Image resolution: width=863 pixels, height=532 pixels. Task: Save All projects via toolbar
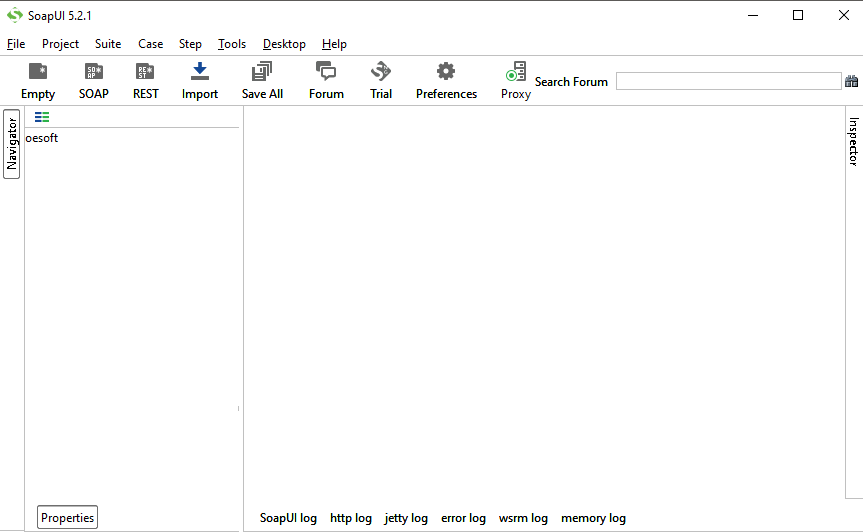click(x=262, y=81)
